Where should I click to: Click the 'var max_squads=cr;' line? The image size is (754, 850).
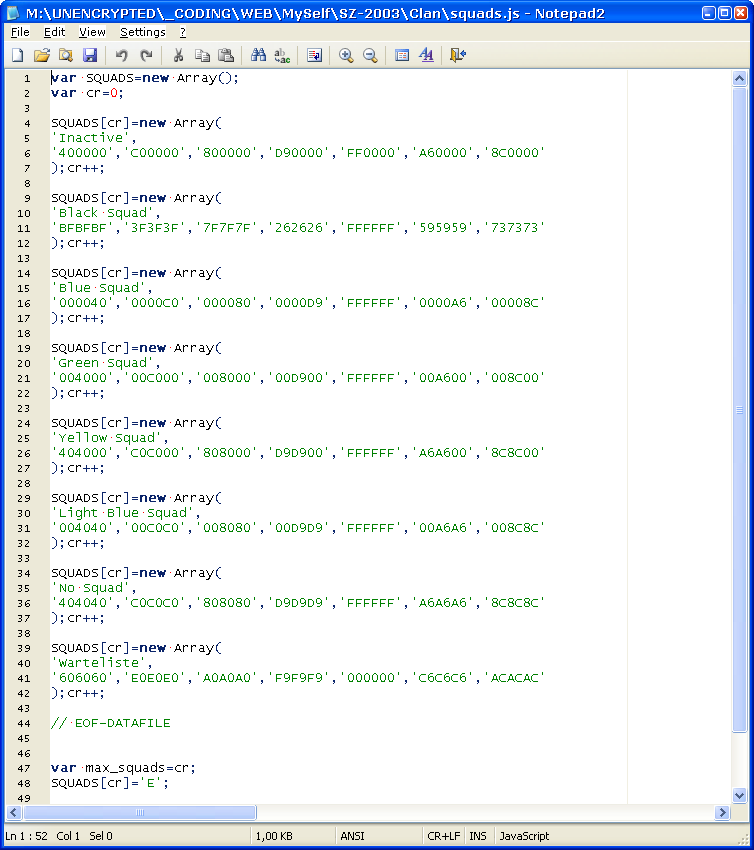point(123,768)
